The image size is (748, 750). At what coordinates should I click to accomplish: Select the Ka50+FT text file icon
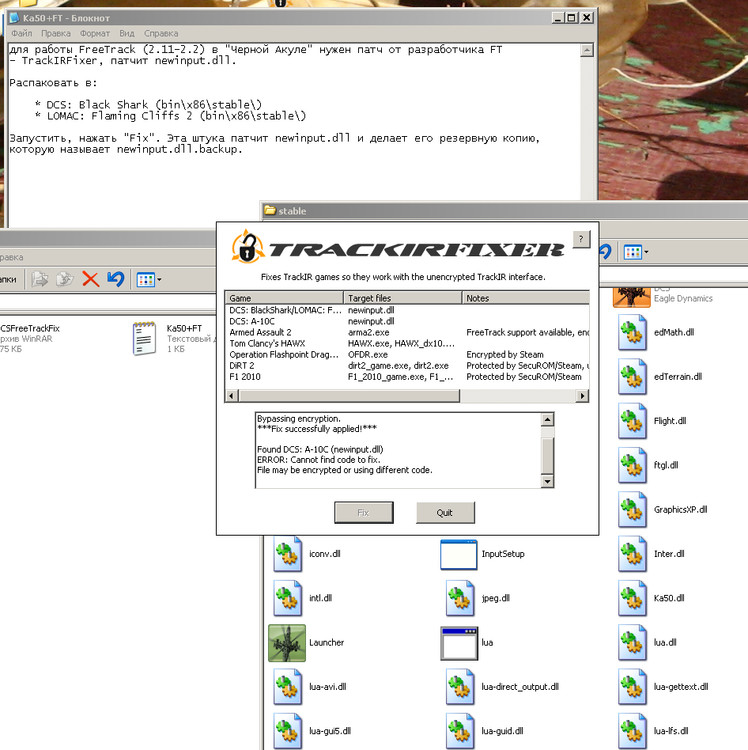pyautogui.click(x=144, y=339)
